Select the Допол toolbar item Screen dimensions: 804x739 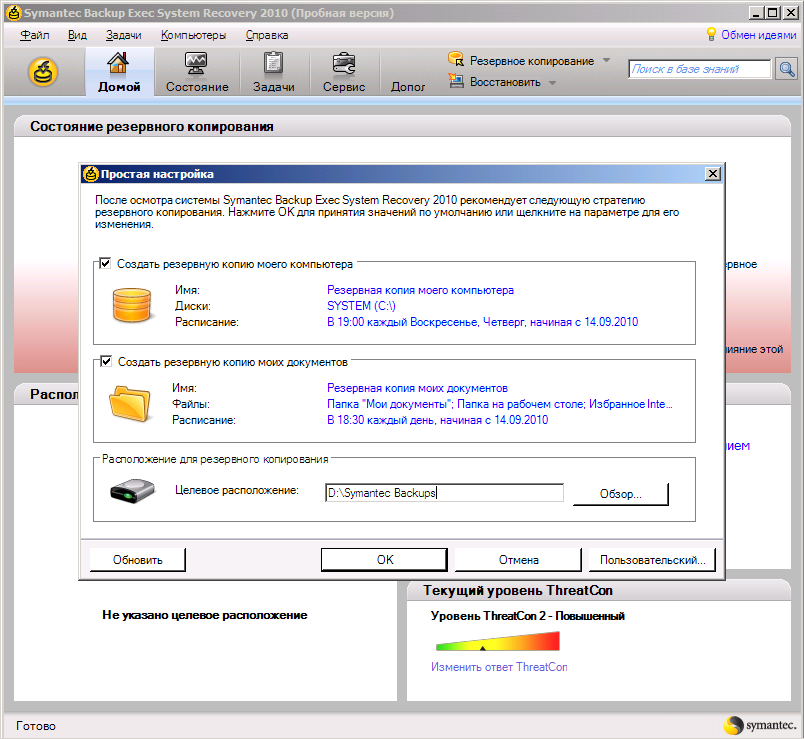point(408,87)
